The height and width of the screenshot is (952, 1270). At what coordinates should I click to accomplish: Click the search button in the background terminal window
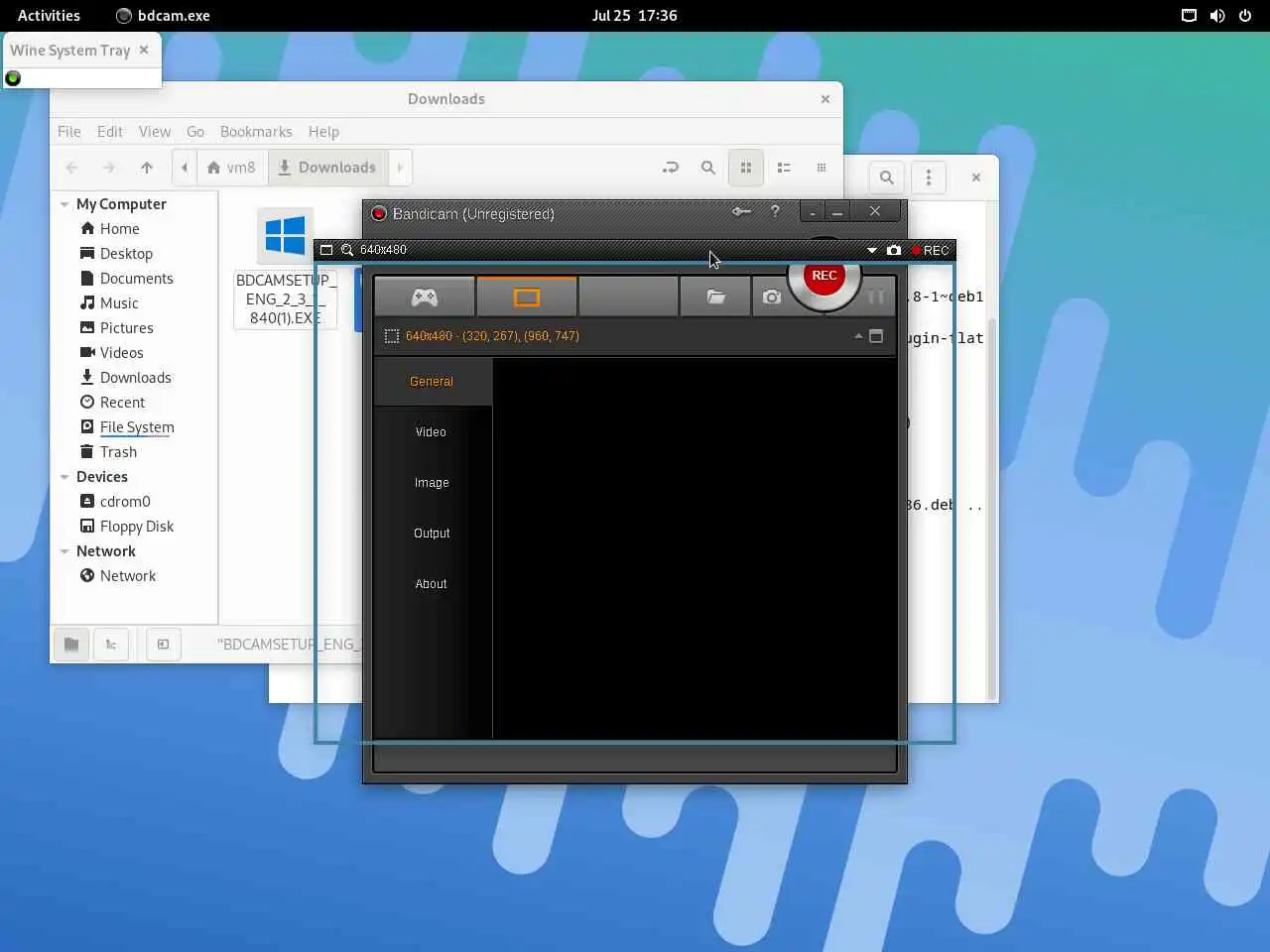[887, 178]
